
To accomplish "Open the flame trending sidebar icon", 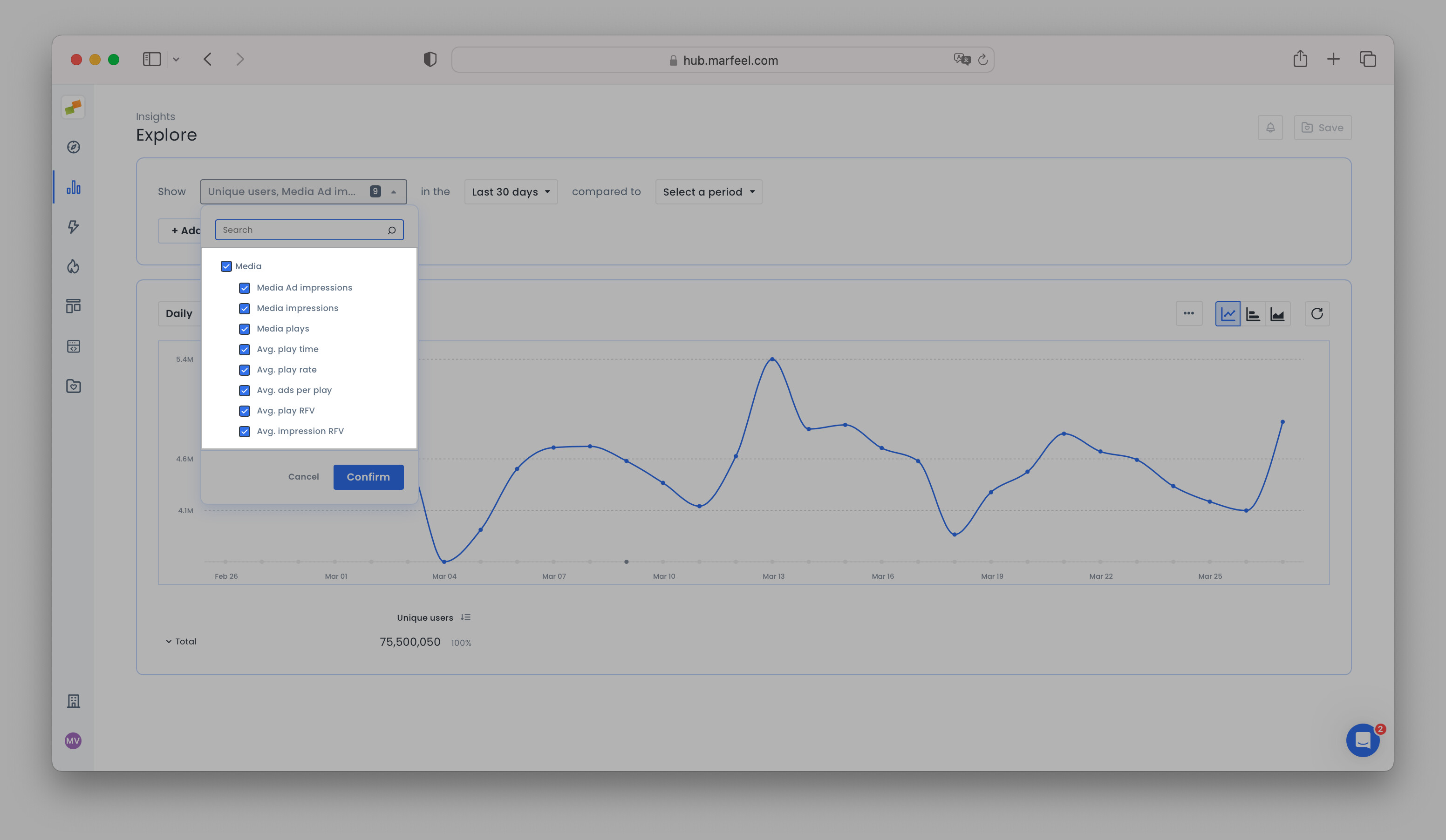I will tap(73, 266).
